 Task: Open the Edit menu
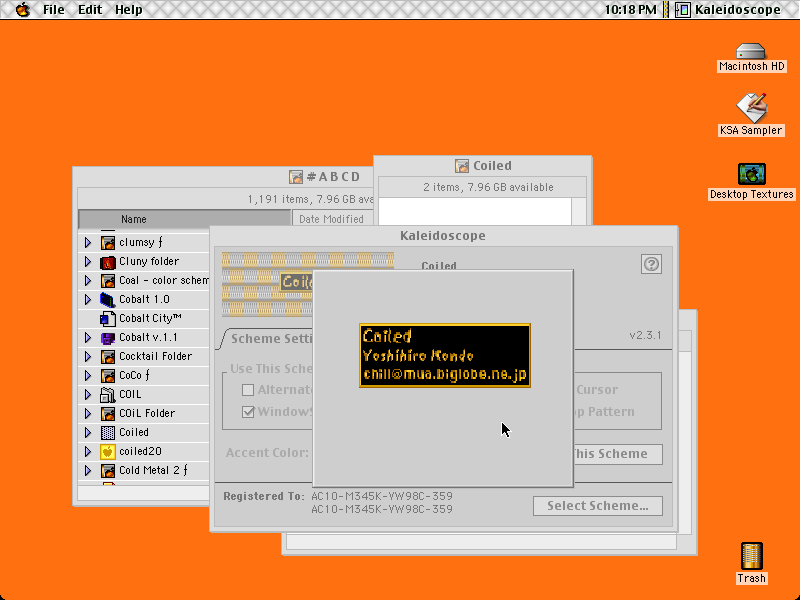[x=90, y=10]
